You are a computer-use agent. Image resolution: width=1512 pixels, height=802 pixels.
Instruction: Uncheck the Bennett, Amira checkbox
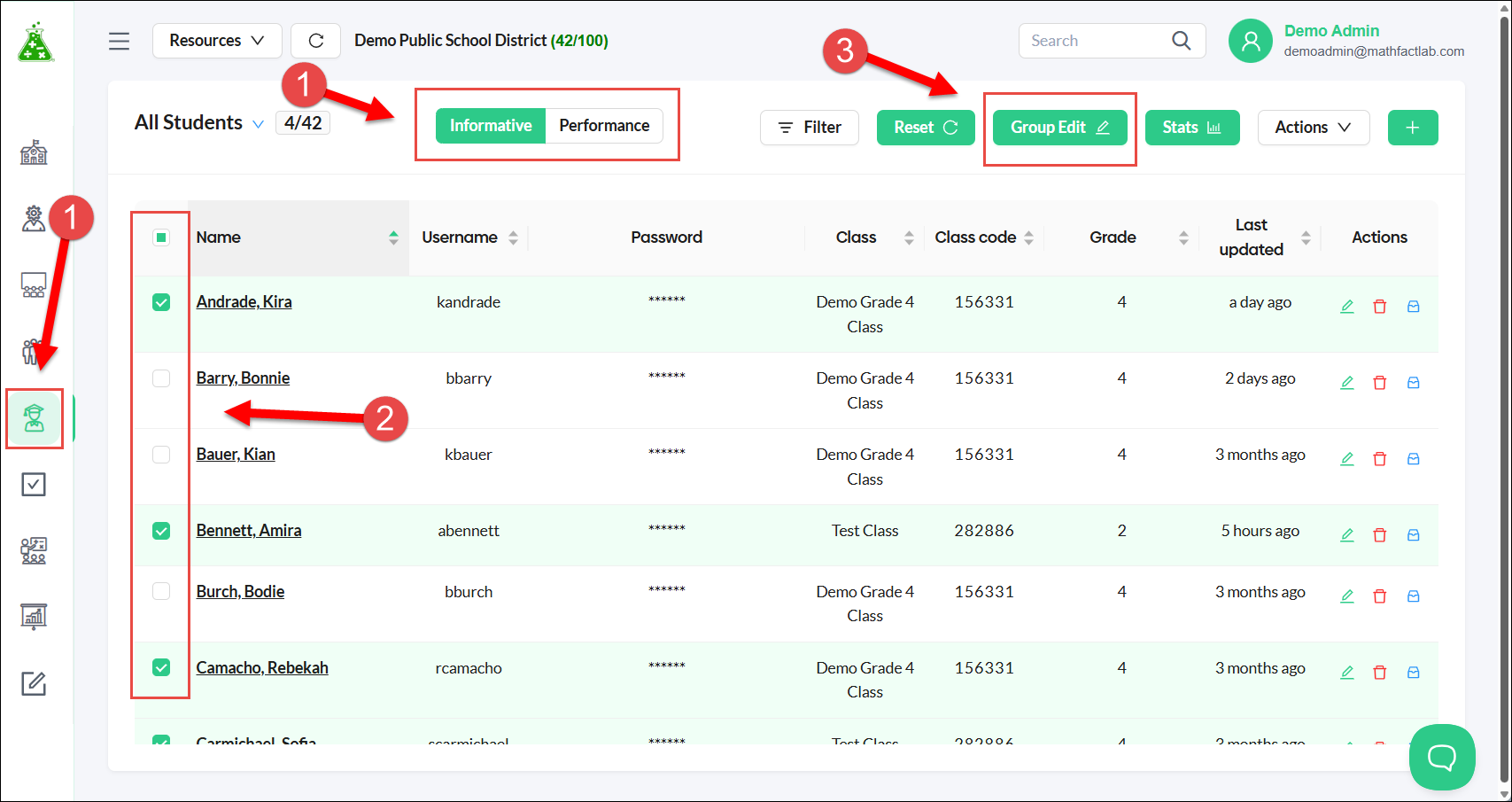coord(161,531)
